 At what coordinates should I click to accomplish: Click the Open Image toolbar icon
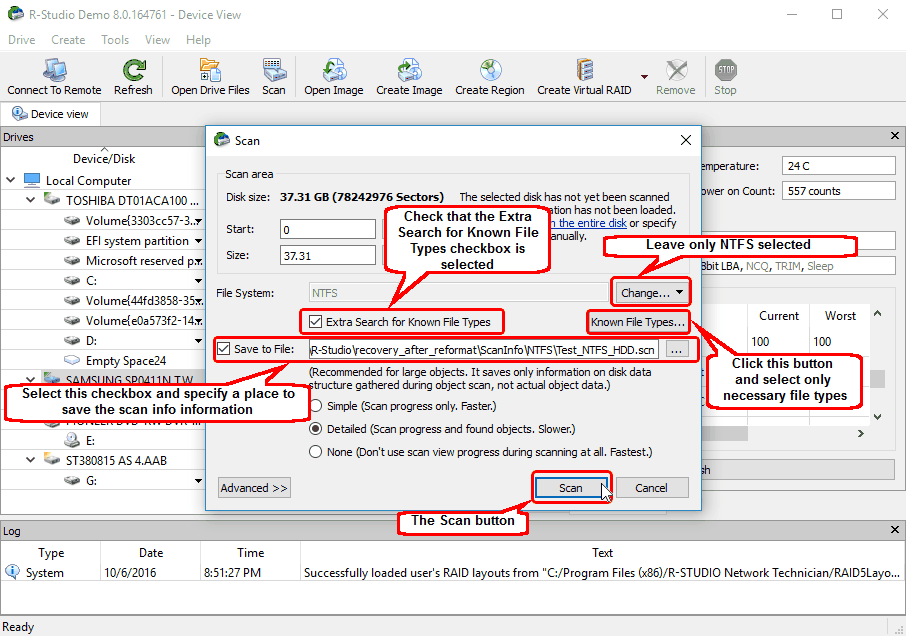pyautogui.click(x=334, y=70)
